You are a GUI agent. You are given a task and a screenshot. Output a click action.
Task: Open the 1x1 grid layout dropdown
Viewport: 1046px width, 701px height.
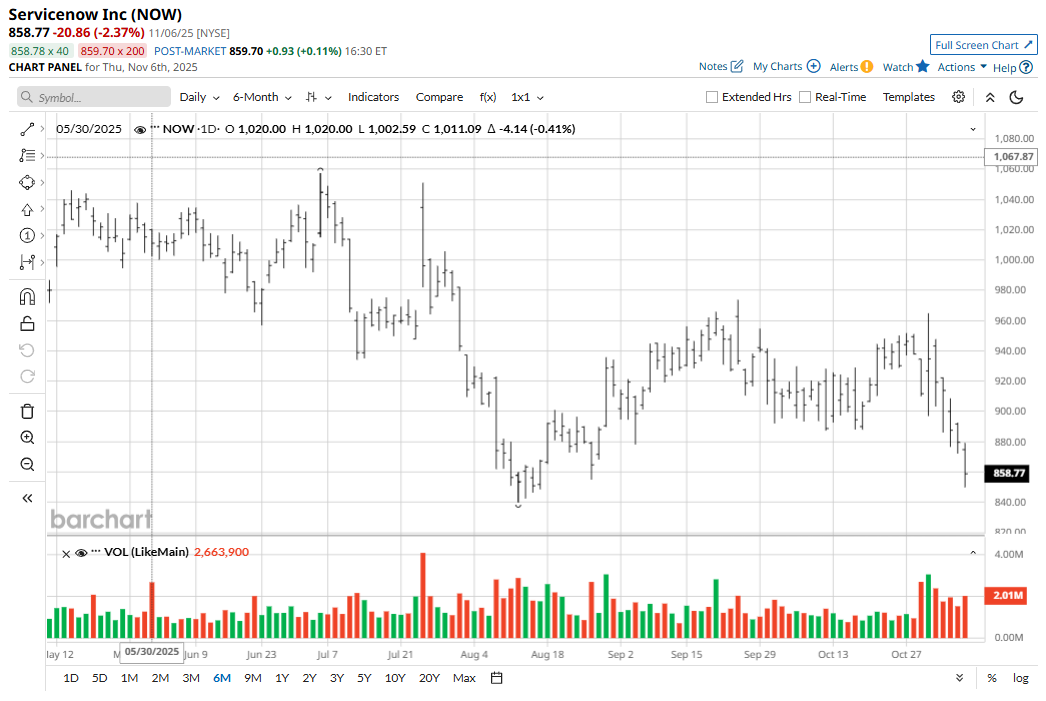tap(527, 97)
